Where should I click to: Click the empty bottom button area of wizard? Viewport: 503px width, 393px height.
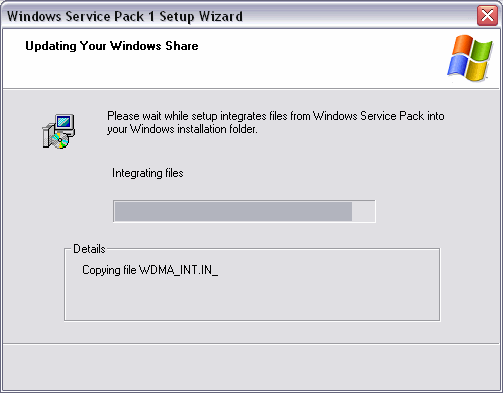pos(251,367)
